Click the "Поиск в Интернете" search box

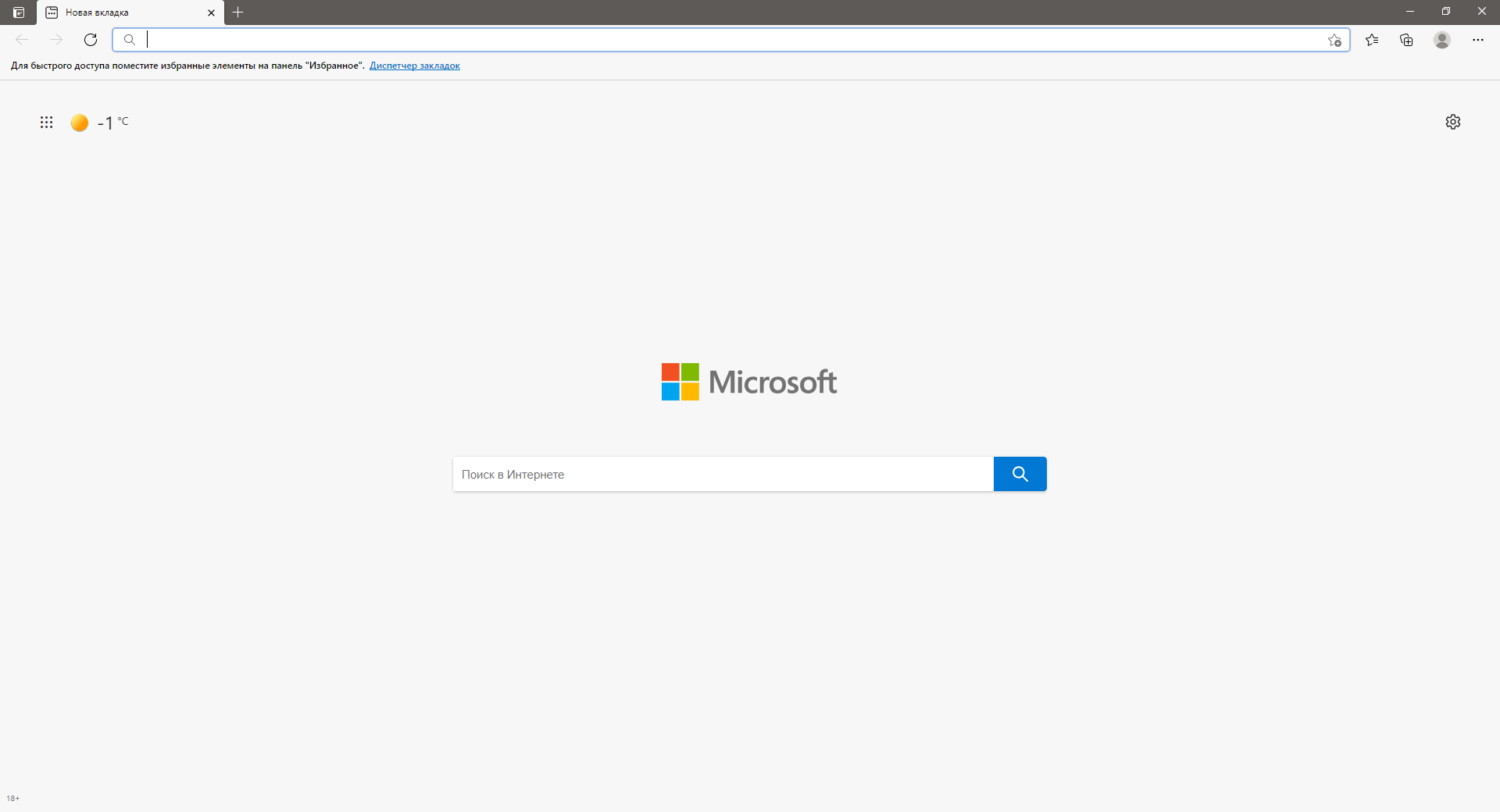coord(723,474)
